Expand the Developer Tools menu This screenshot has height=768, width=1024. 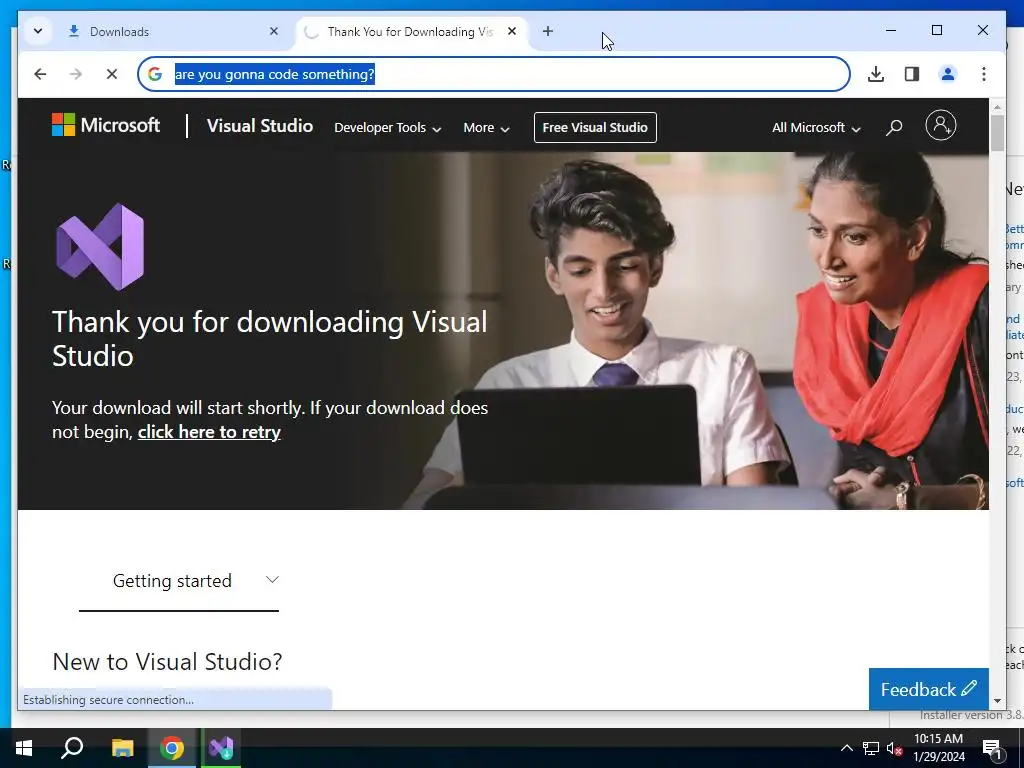[387, 127]
